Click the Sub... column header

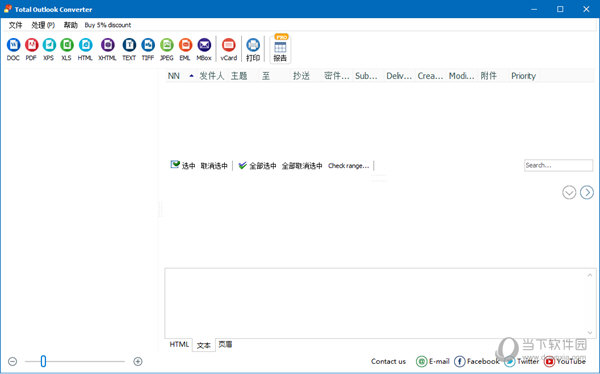coord(366,76)
